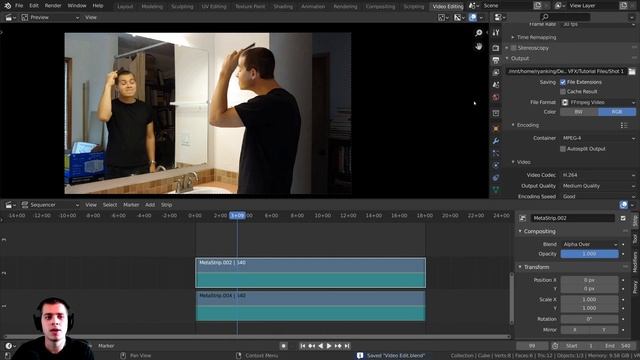Adjust the Opacity slider
Screen dimensions: 640x360
589,254
